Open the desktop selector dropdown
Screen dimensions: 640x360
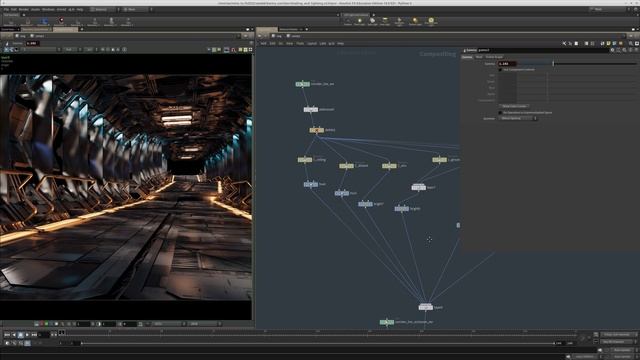[104, 9]
